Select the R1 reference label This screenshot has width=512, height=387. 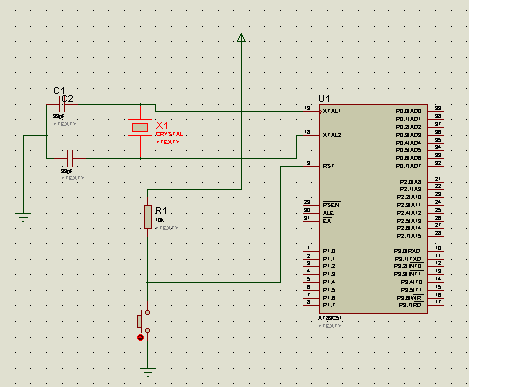(x=161, y=210)
